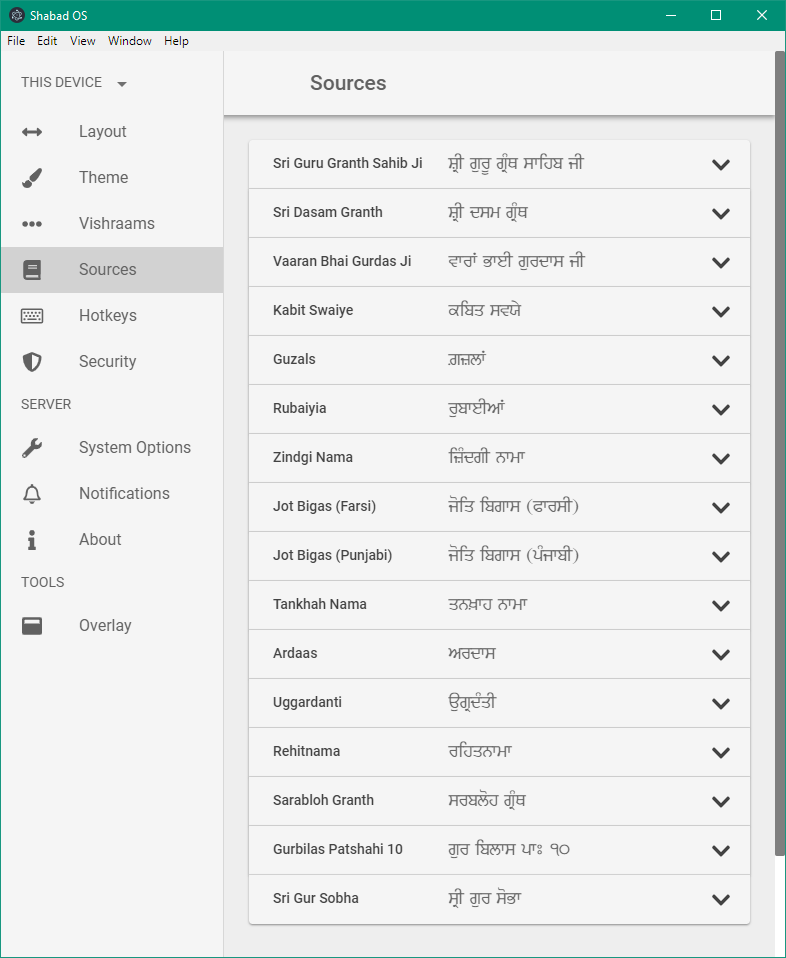Viewport: 786px width, 958px height.
Task: Click the vertical scrollbar thumb
Action: pos(780,453)
